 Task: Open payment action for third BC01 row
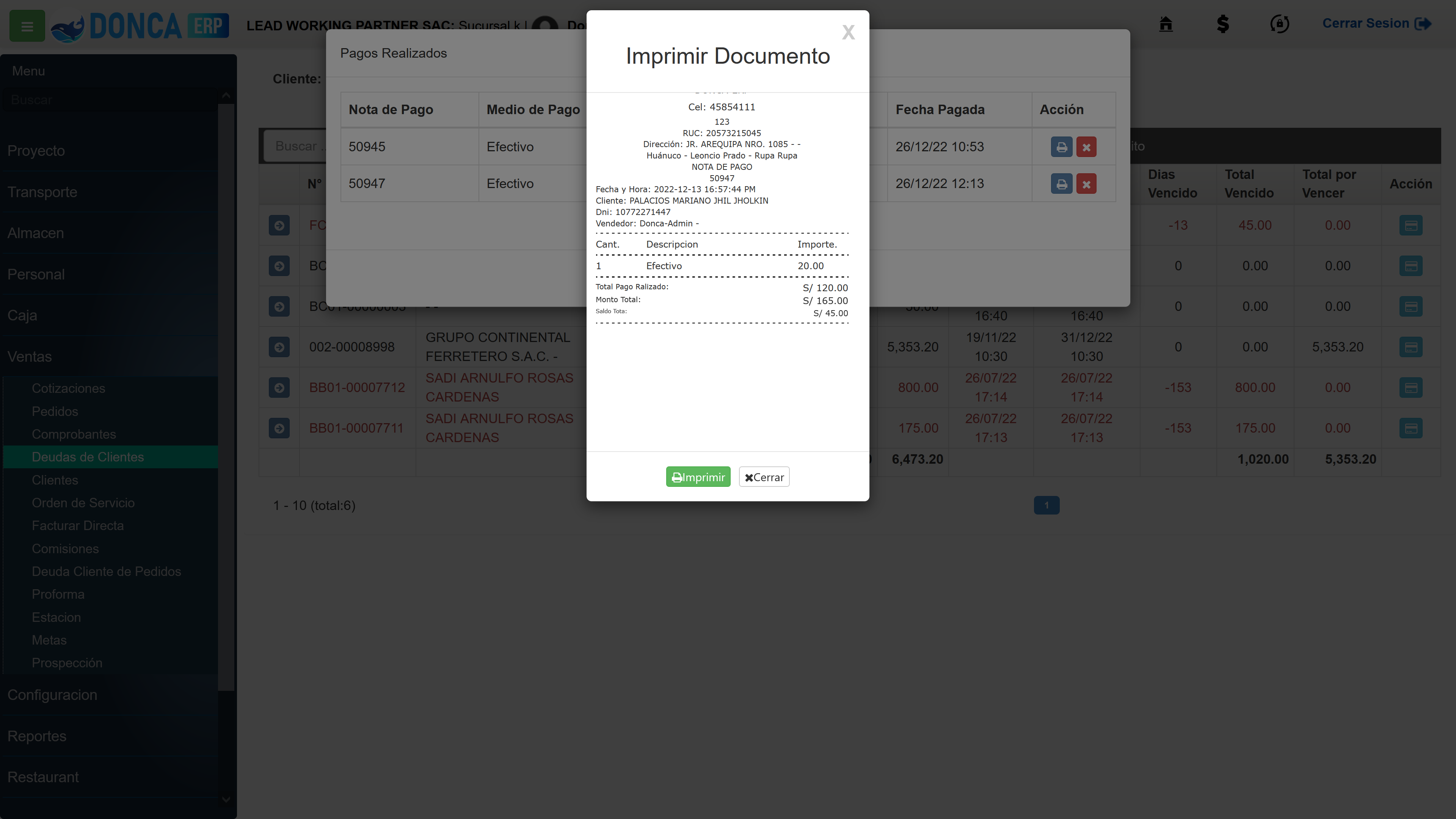click(1411, 307)
